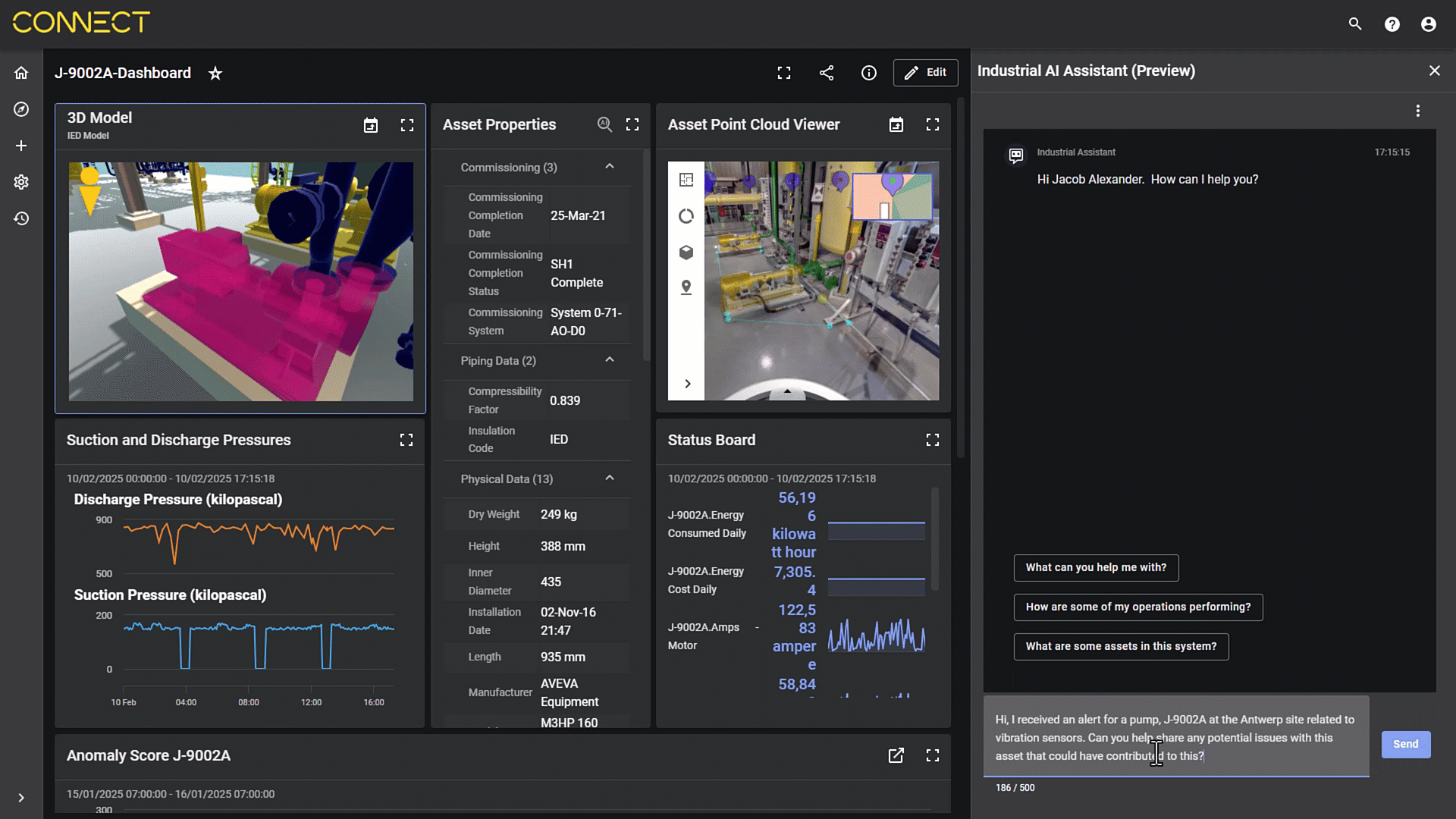Ask 'What are some assets in this system?'

pyautogui.click(x=1121, y=646)
